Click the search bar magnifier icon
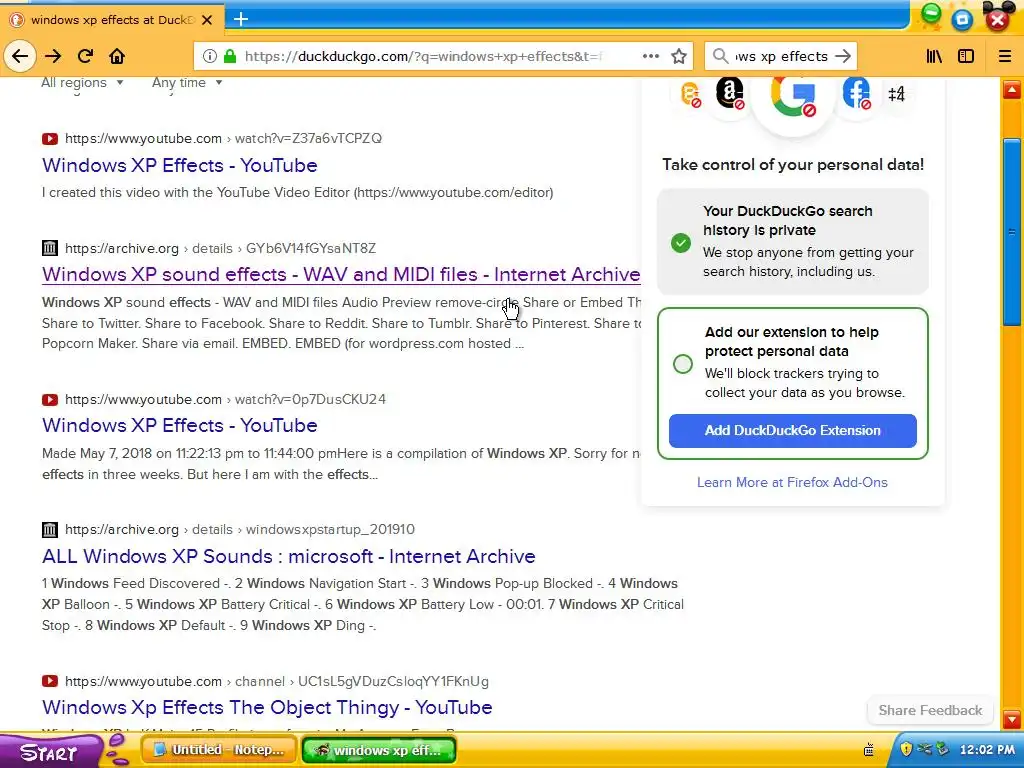Viewport: 1024px width, 768px height. (720, 56)
